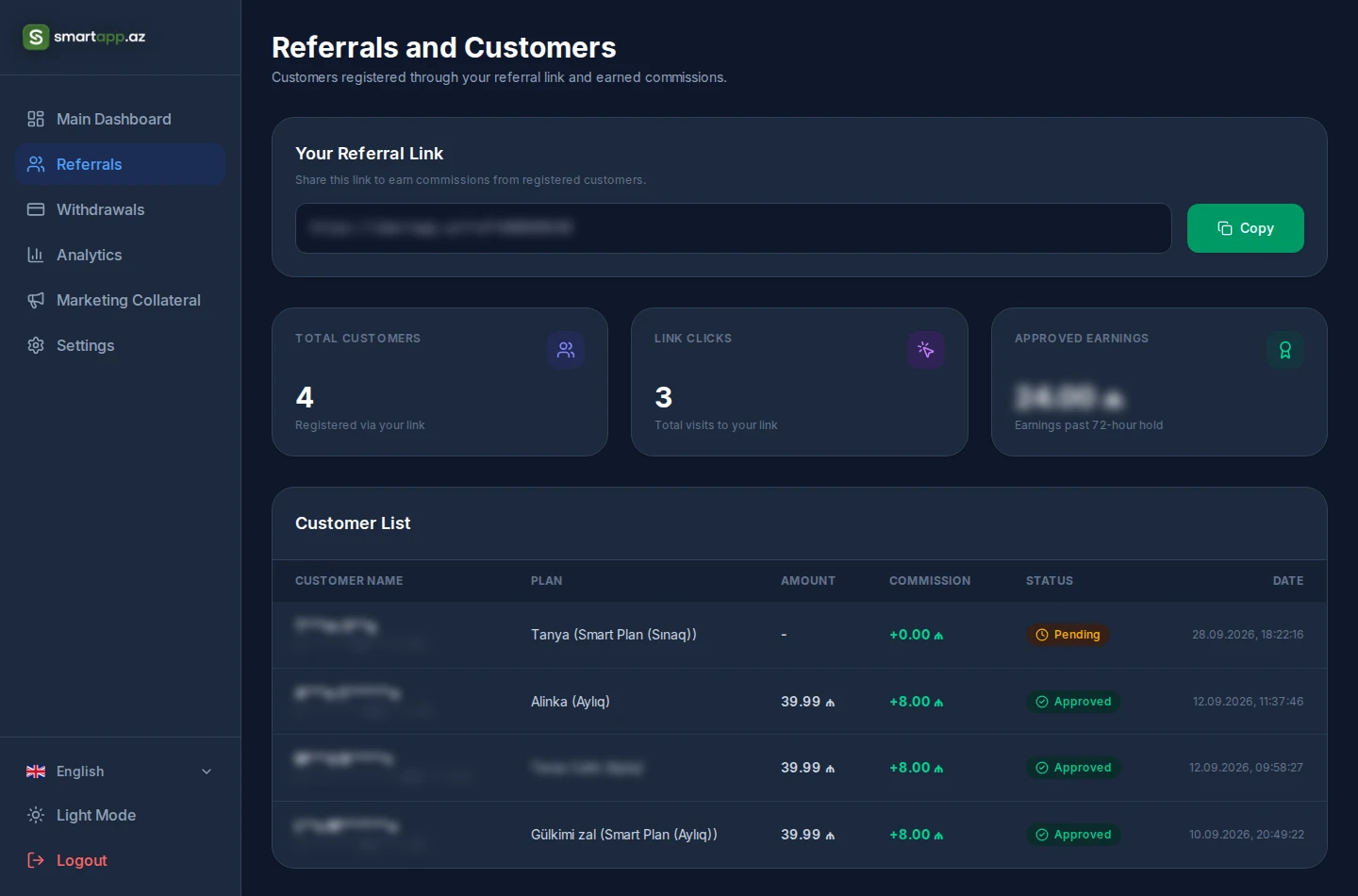Click the Marketing Collateral megaphone icon
Screen dimensions: 1358x896
pyautogui.click(x=36, y=300)
